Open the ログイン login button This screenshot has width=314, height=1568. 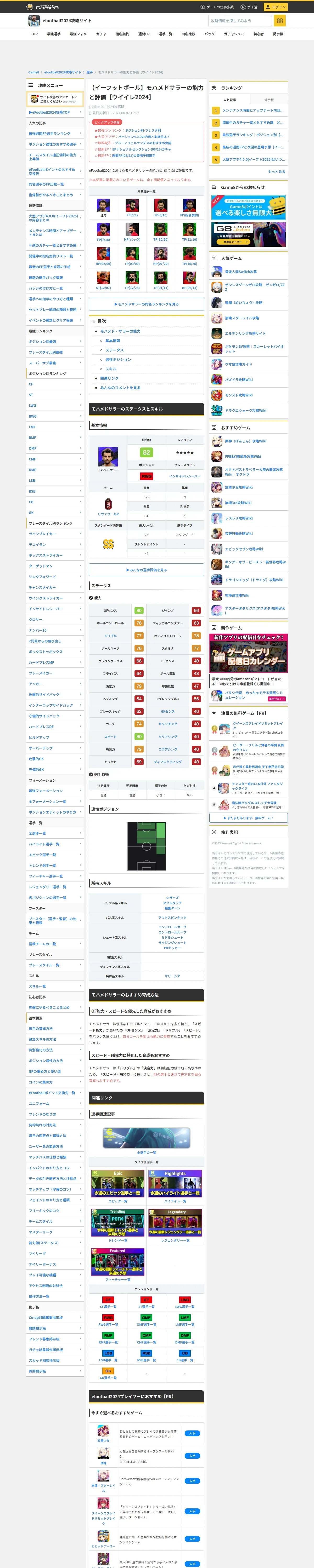click(x=276, y=7)
